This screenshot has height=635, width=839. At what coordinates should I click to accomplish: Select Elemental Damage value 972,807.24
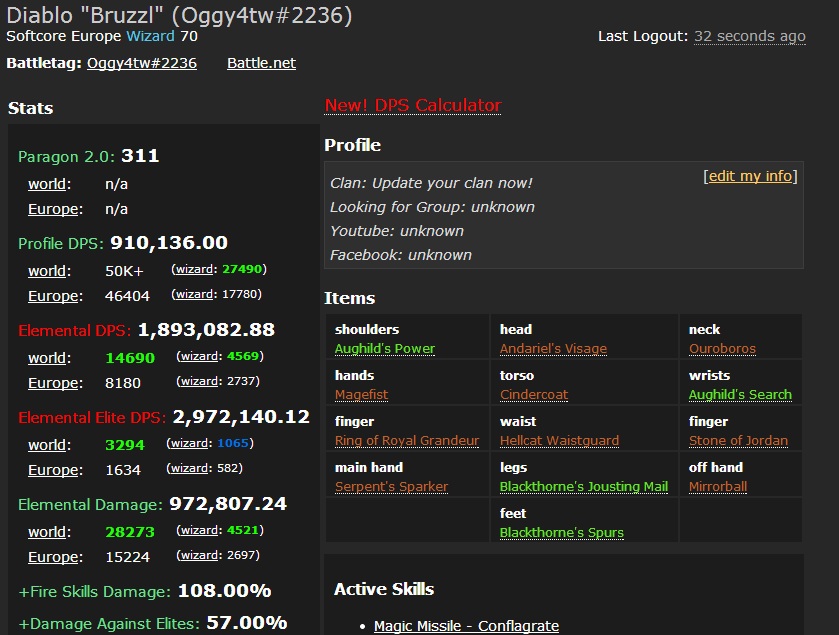point(228,504)
